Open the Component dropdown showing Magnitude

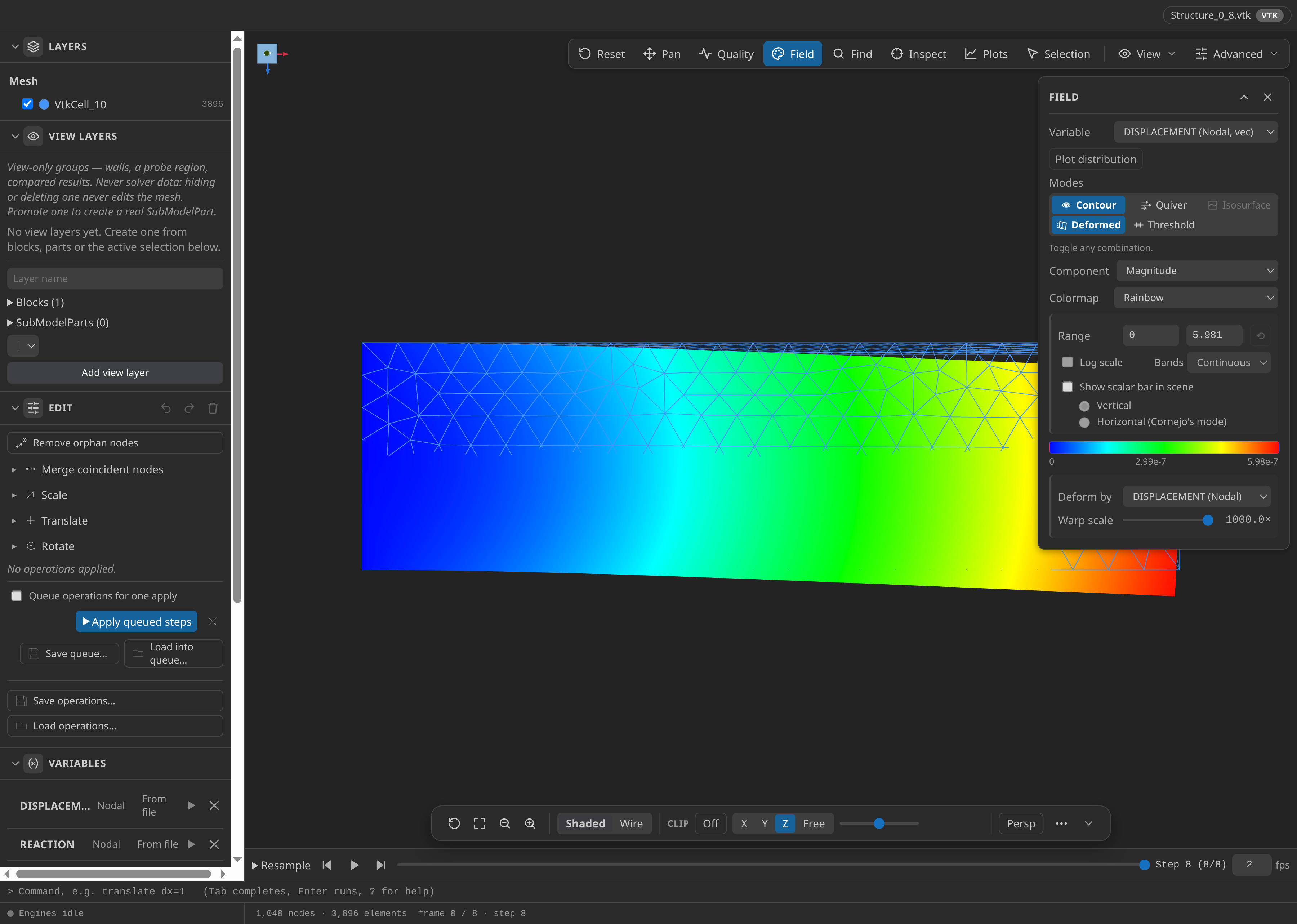[x=1197, y=271]
